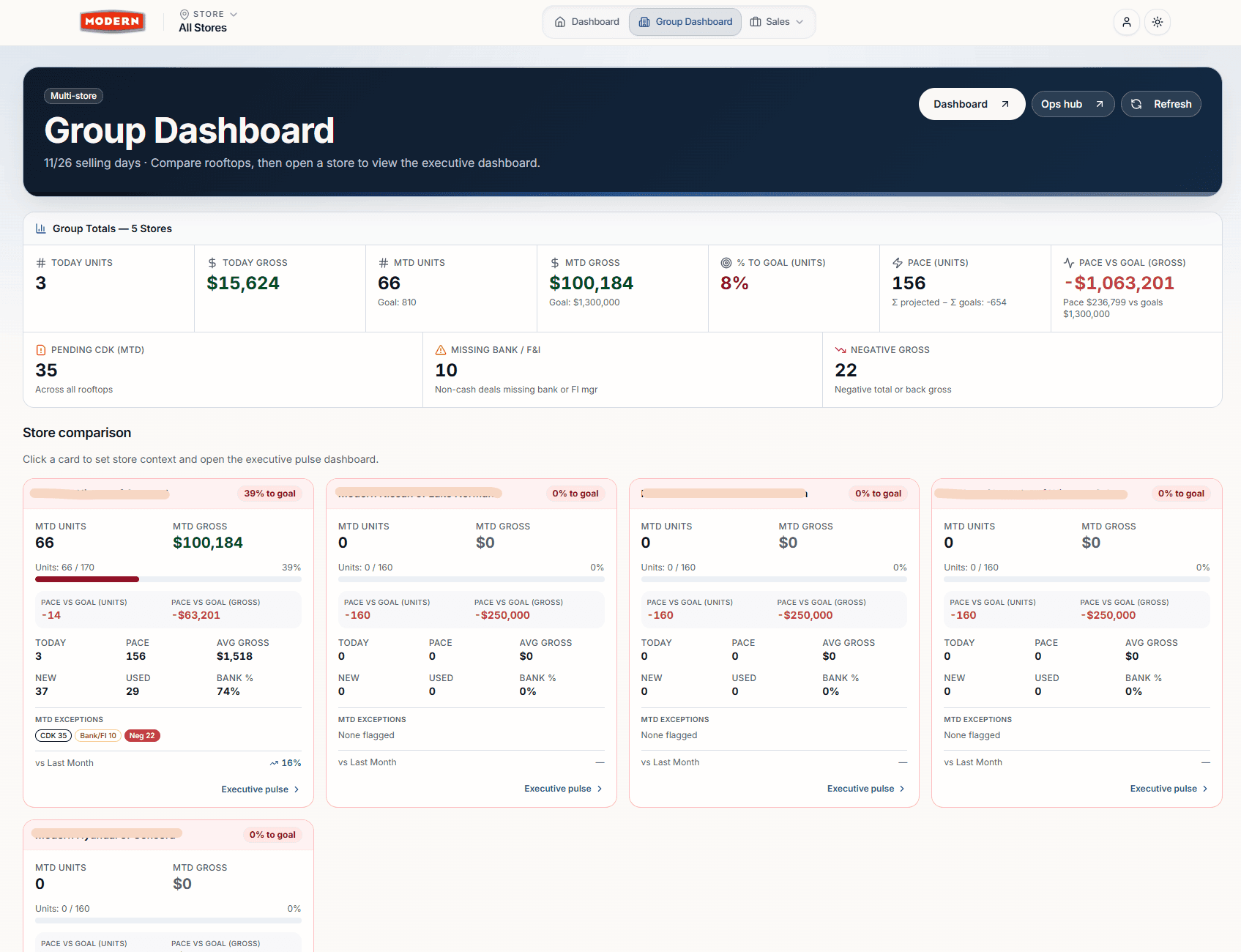The width and height of the screenshot is (1241, 952).
Task: Click the AVG GROSS $1,518 value
Action: pyautogui.click(x=234, y=657)
